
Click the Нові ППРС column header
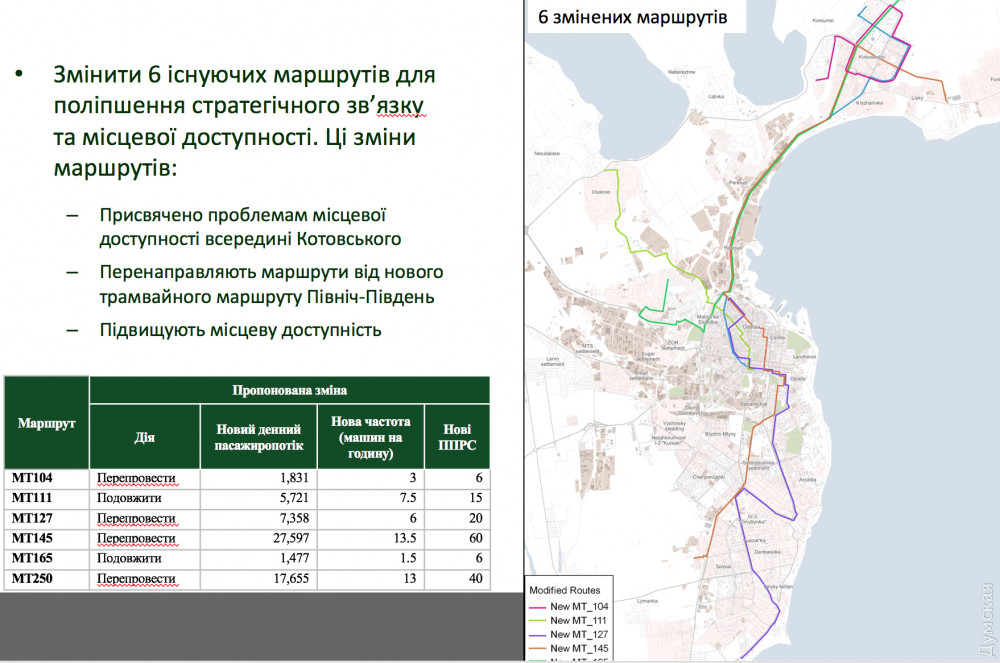(457, 437)
